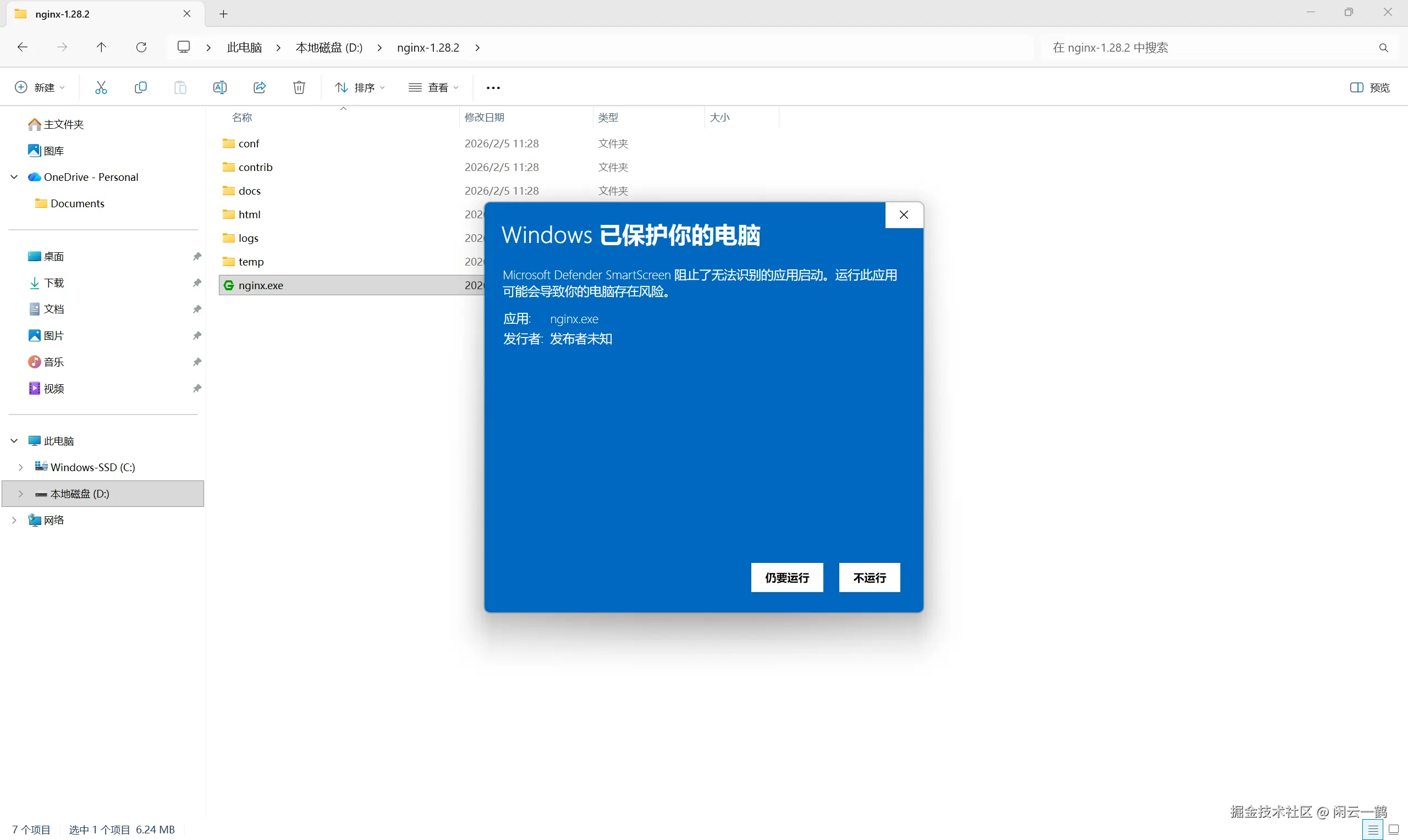Image resolution: width=1408 pixels, height=840 pixels.
Task: Click the Refresh icon in navigation bar
Action: (141, 47)
